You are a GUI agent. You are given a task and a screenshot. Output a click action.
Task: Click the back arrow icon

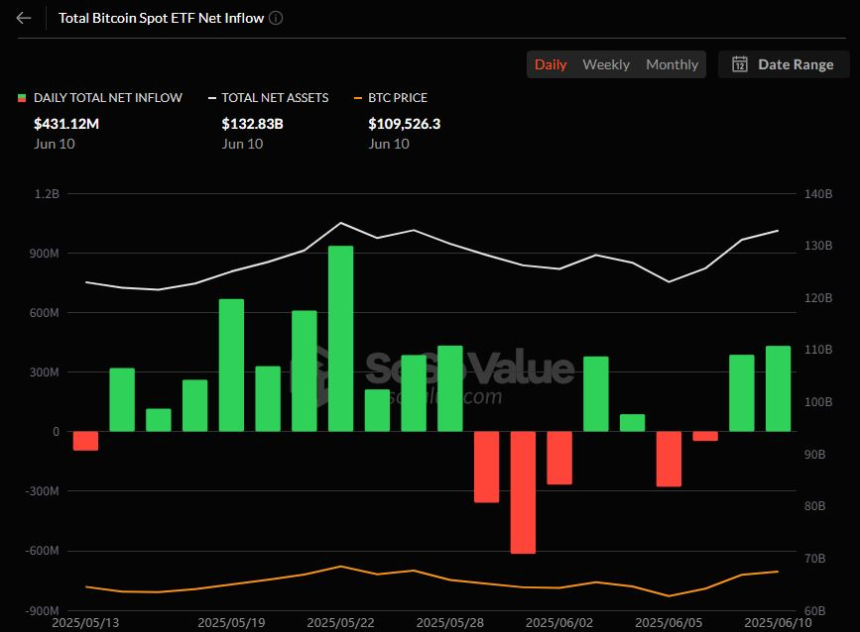[x=24, y=18]
